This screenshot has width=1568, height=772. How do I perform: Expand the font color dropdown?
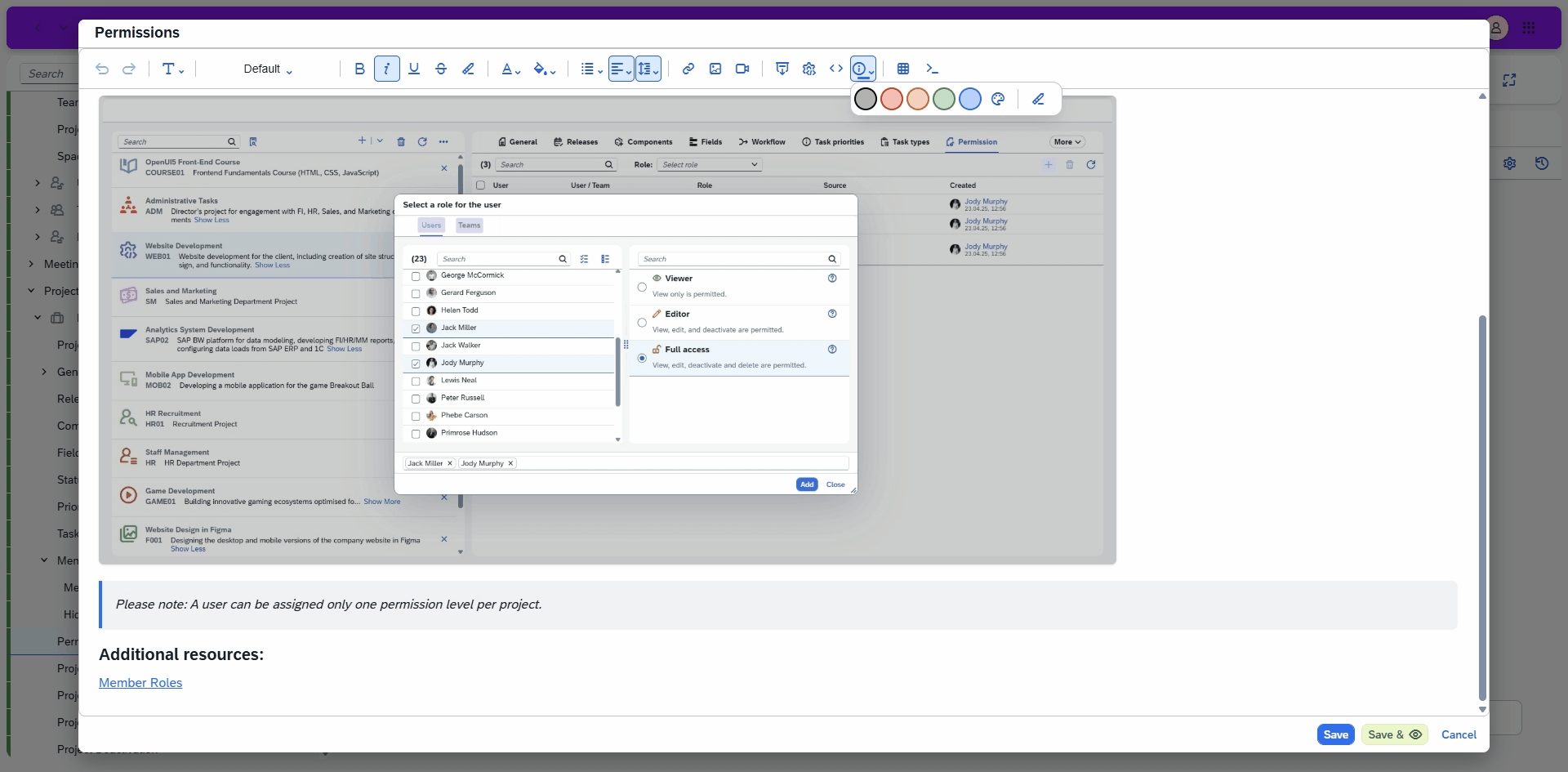(x=511, y=69)
